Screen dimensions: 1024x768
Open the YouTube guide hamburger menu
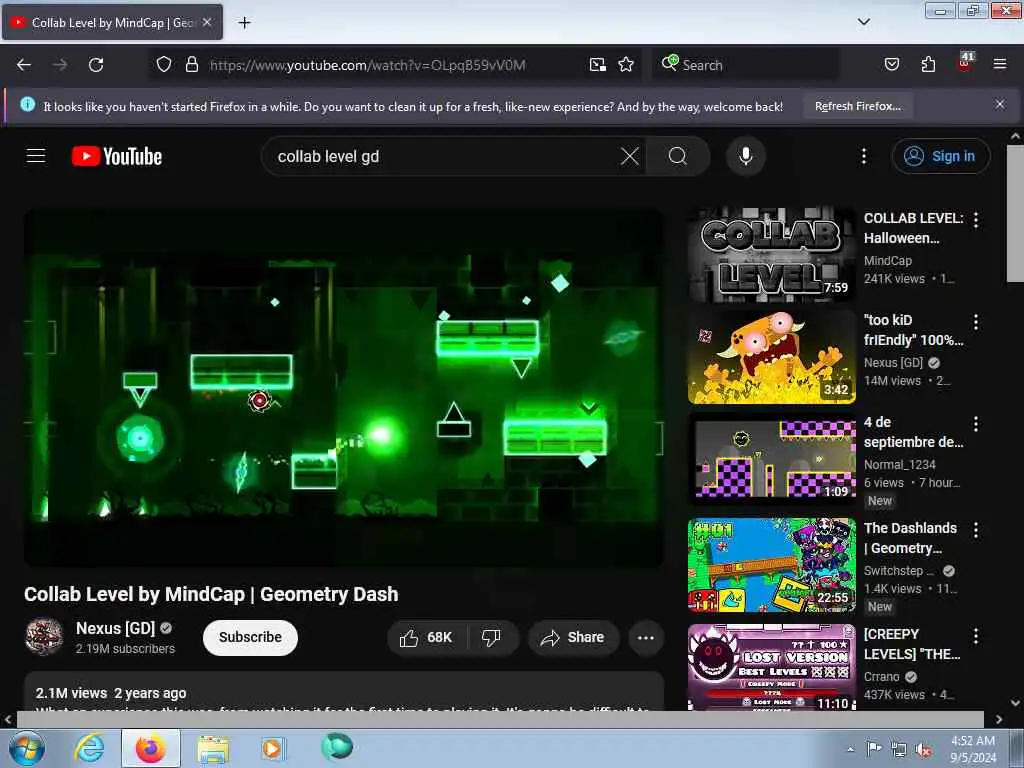36,156
